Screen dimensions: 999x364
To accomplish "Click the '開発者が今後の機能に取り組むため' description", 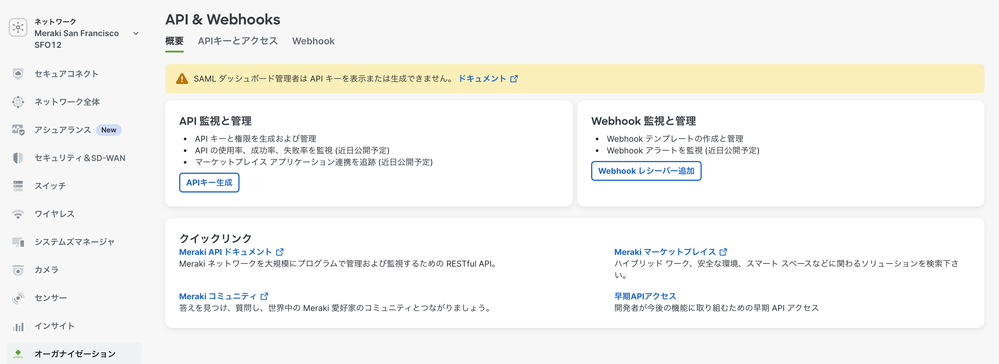I will point(716,308).
